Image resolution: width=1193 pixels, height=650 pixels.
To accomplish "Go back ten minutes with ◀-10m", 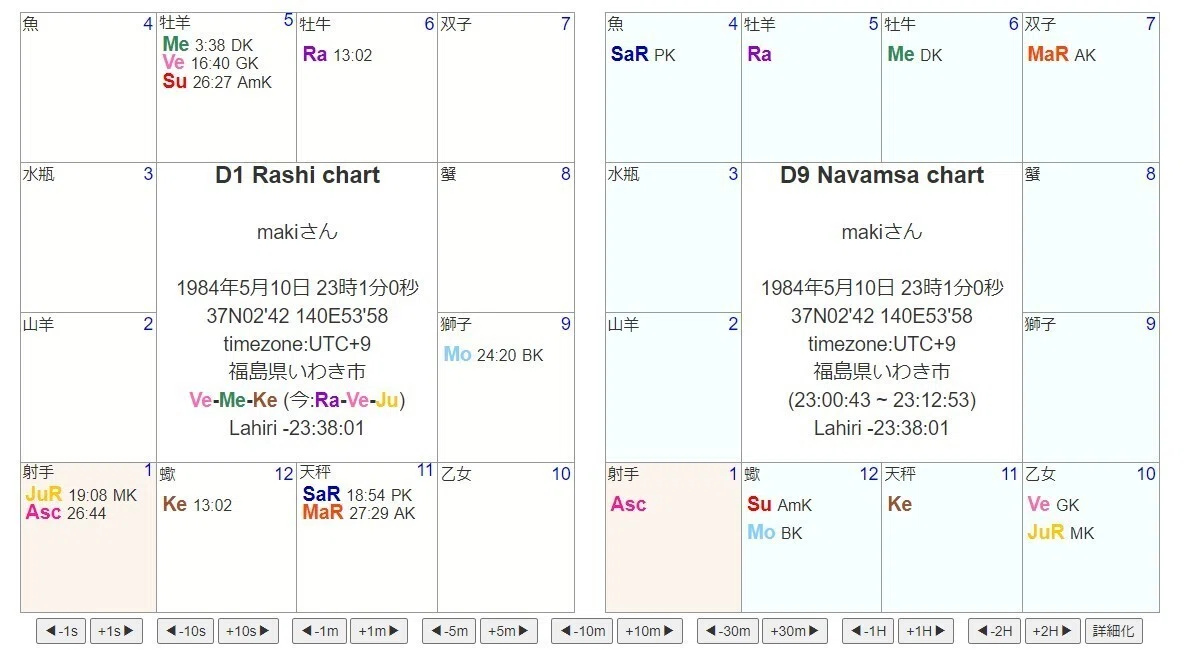I will click(x=582, y=631).
